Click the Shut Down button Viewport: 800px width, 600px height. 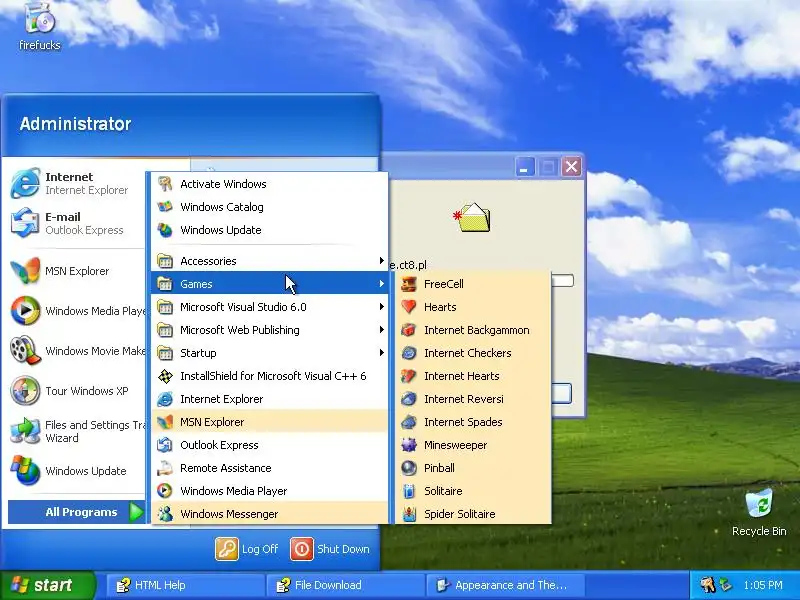pyautogui.click(x=330, y=549)
